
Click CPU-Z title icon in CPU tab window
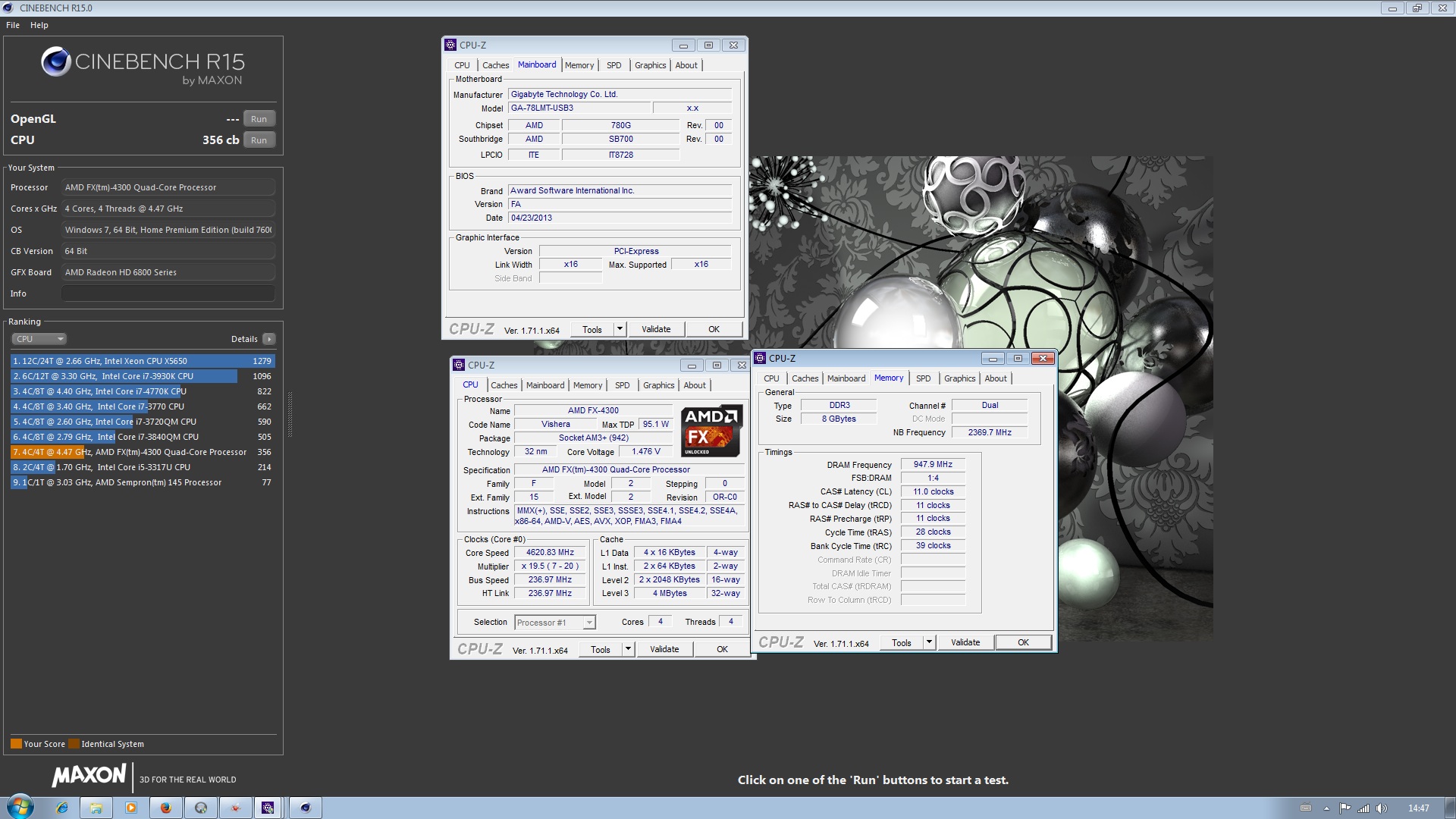tap(459, 365)
